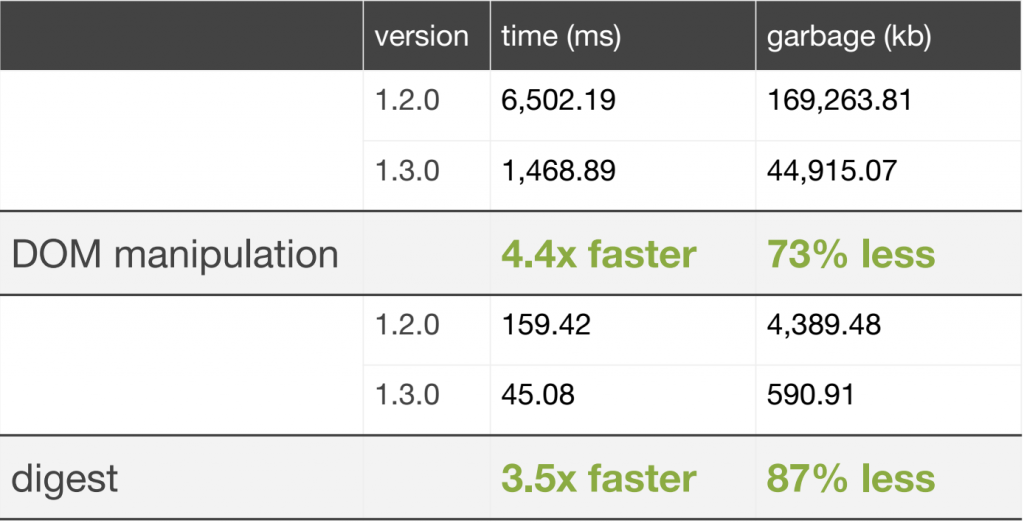Click the '4.4x faster' green text

click(598, 254)
